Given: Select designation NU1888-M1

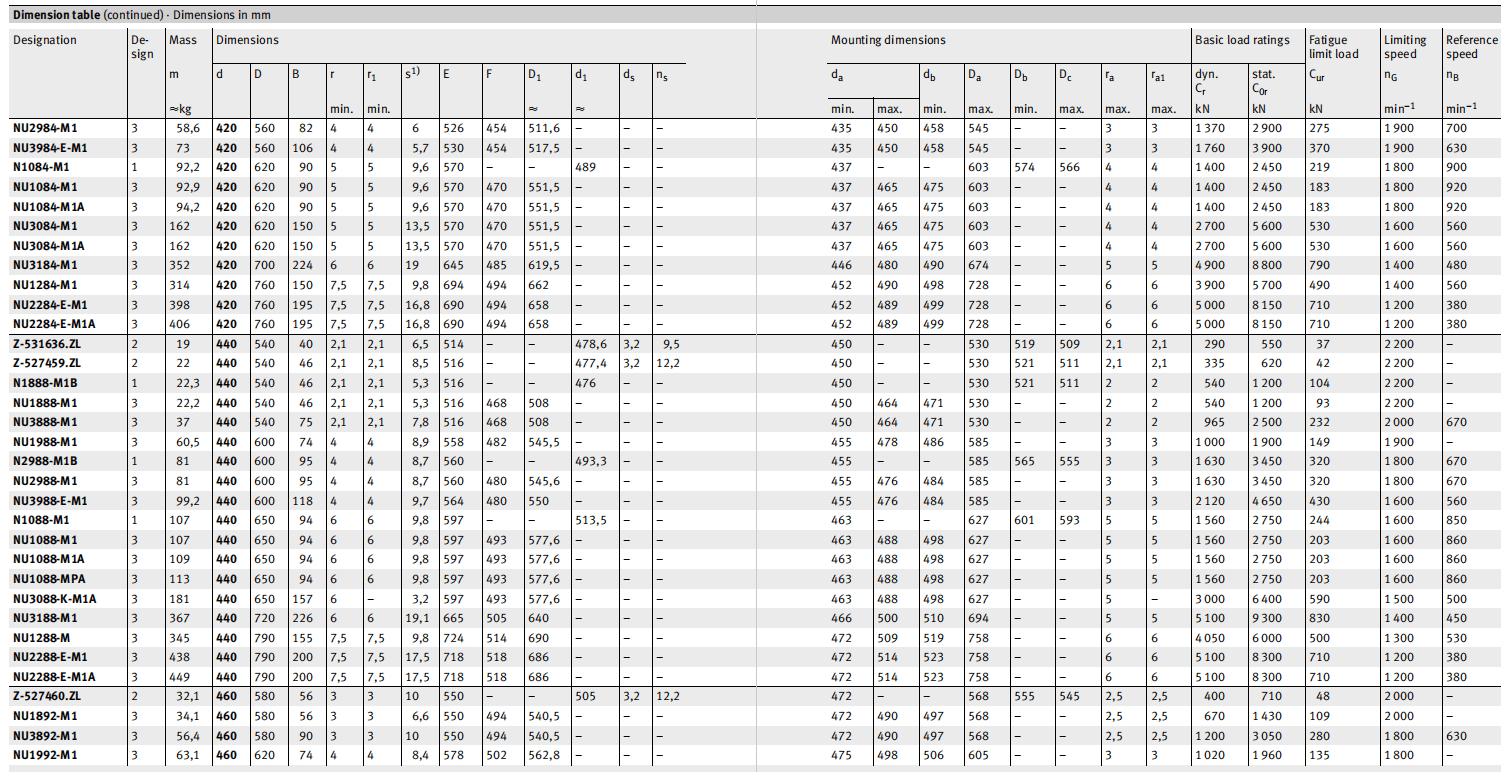Looking at the screenshot, I should 44,402.
